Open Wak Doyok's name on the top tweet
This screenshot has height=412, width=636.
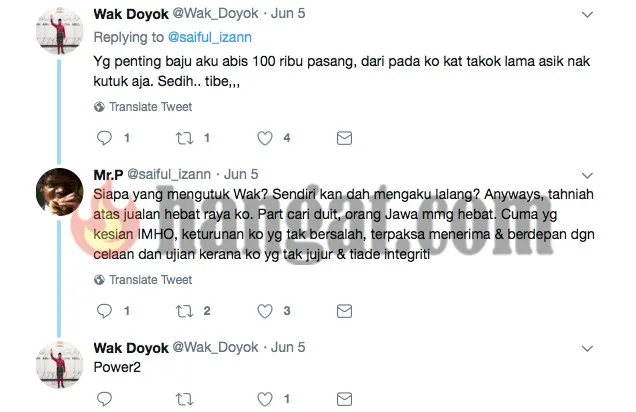[x=131, y=14]
